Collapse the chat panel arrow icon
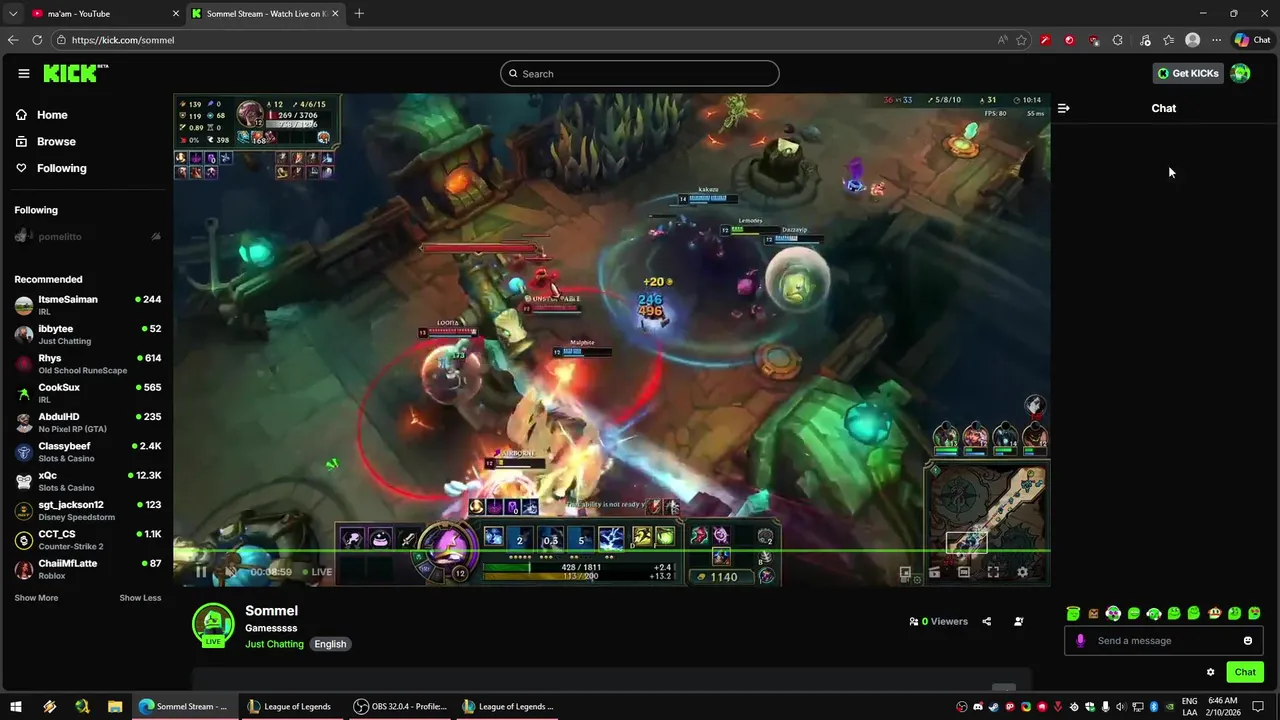The image size is (1280, 720). pyautogui.click(x=1063, y=108)
